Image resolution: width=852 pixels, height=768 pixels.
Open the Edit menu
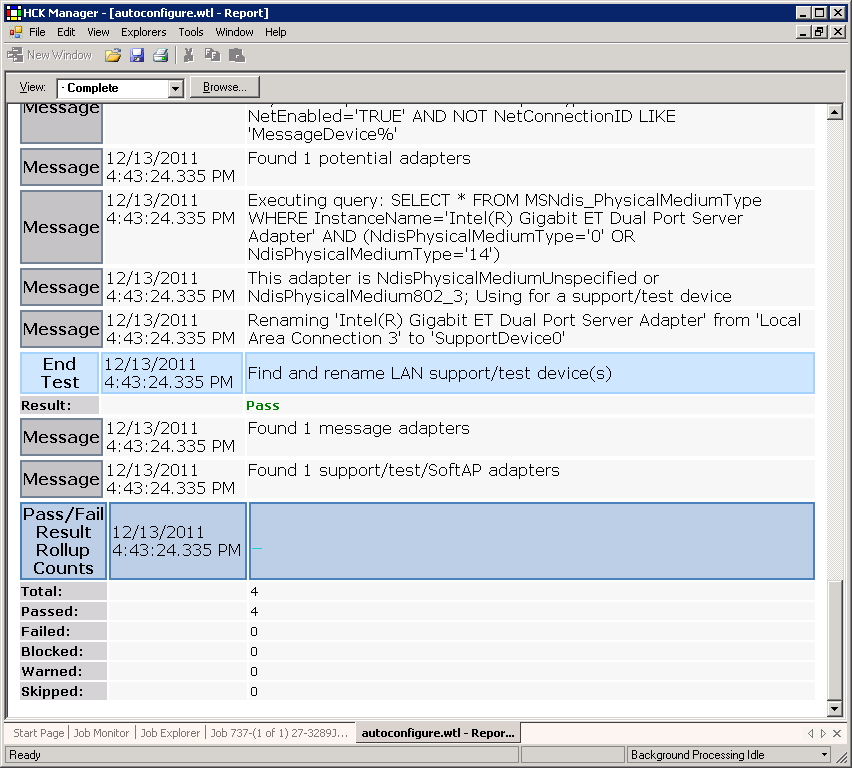point(66,32)
